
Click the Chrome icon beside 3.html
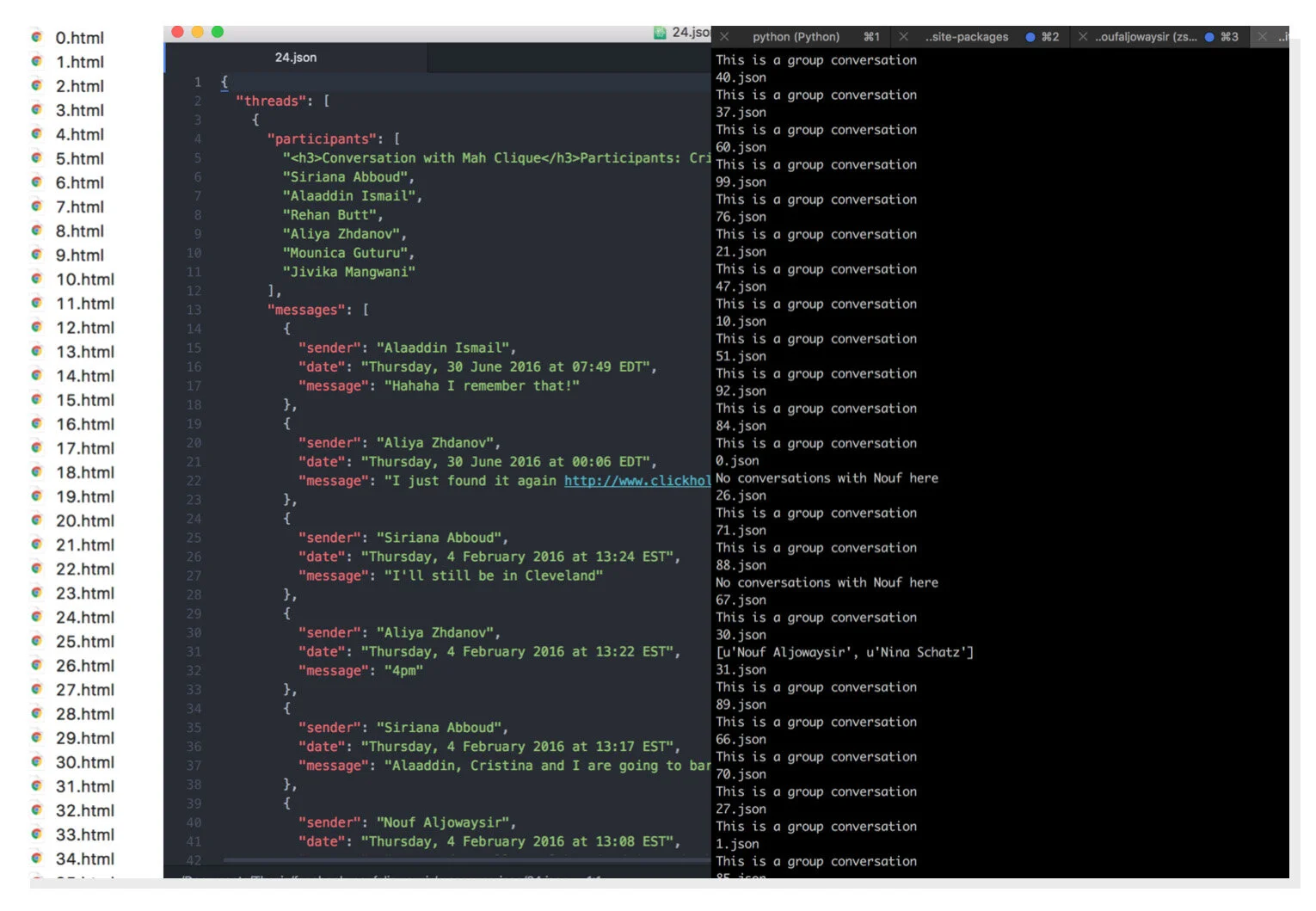37,109
